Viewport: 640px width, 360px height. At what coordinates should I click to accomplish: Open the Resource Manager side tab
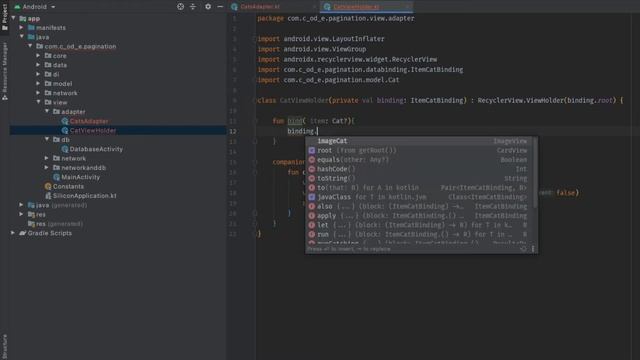(x=4, y=71)
